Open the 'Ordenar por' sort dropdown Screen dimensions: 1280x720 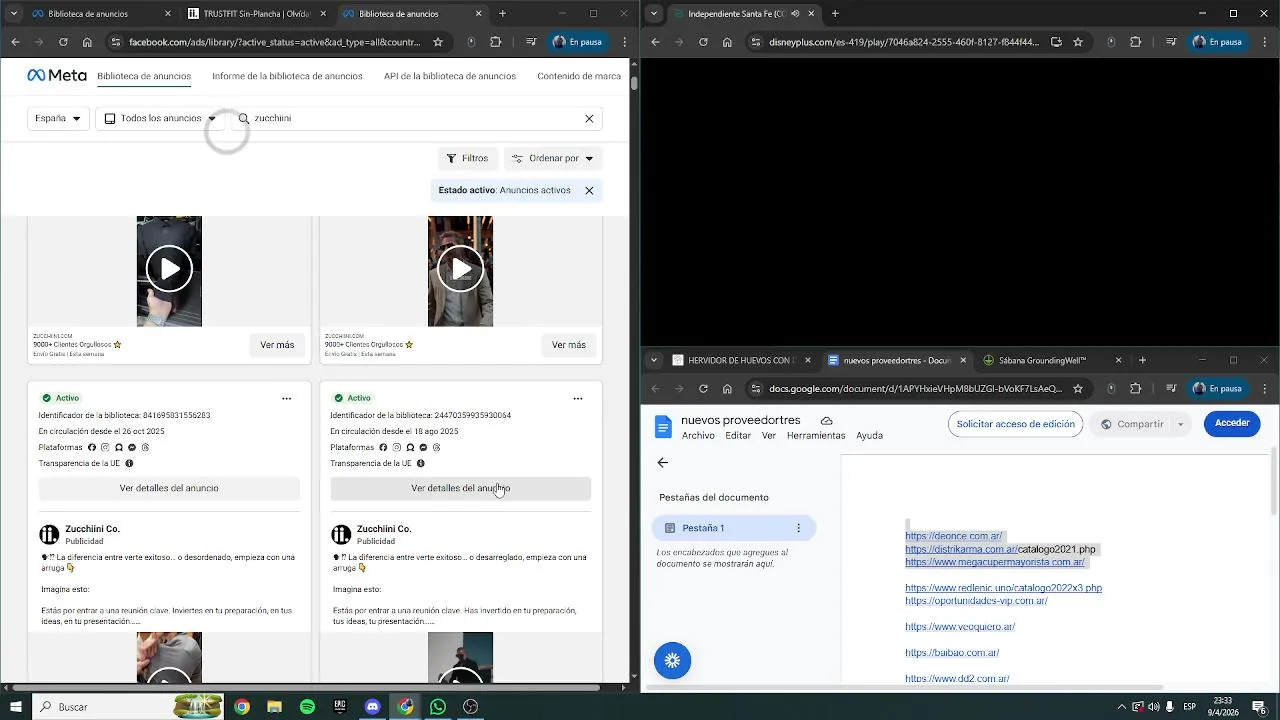coord(553,158)
